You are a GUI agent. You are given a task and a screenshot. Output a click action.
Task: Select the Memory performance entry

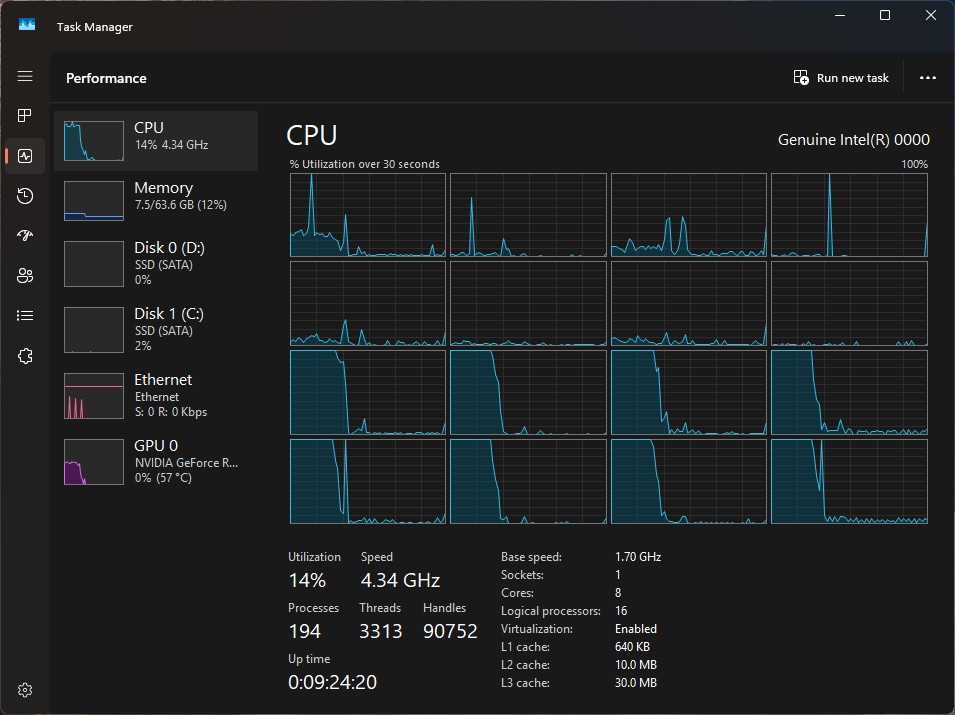point(156,201)
